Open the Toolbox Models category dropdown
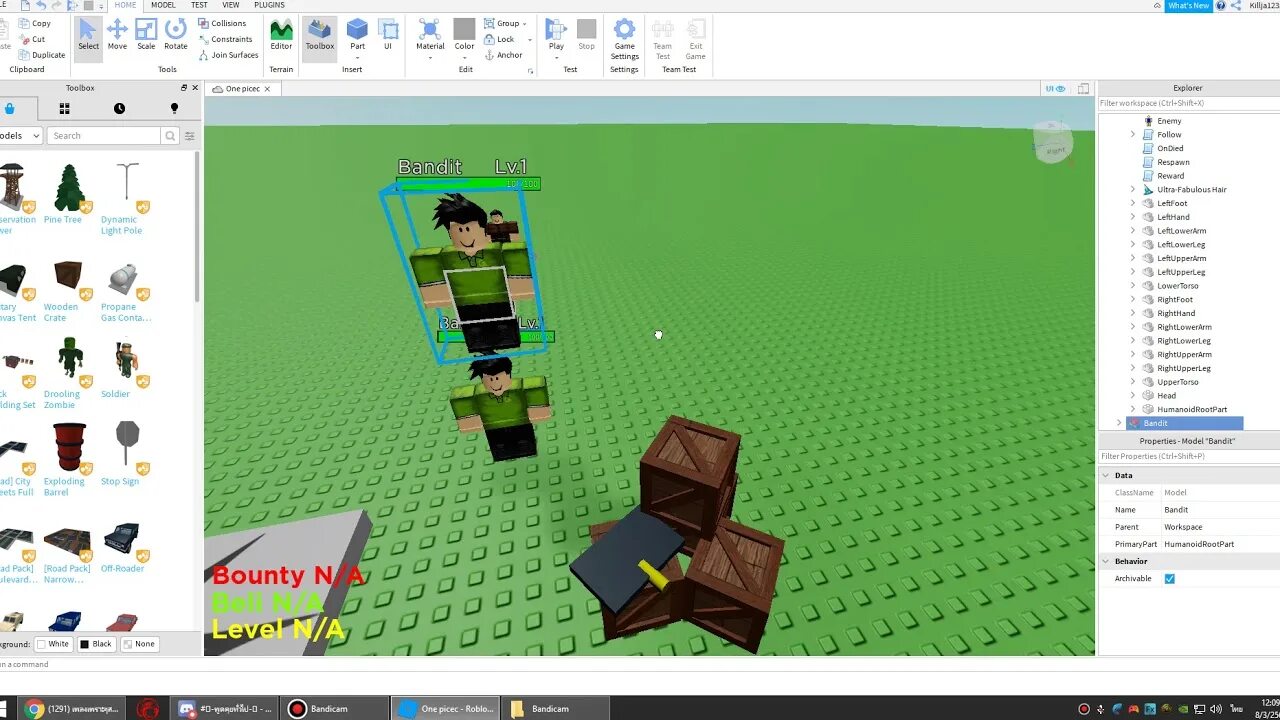Screen dimensions: 1280x720 point(20,136)
